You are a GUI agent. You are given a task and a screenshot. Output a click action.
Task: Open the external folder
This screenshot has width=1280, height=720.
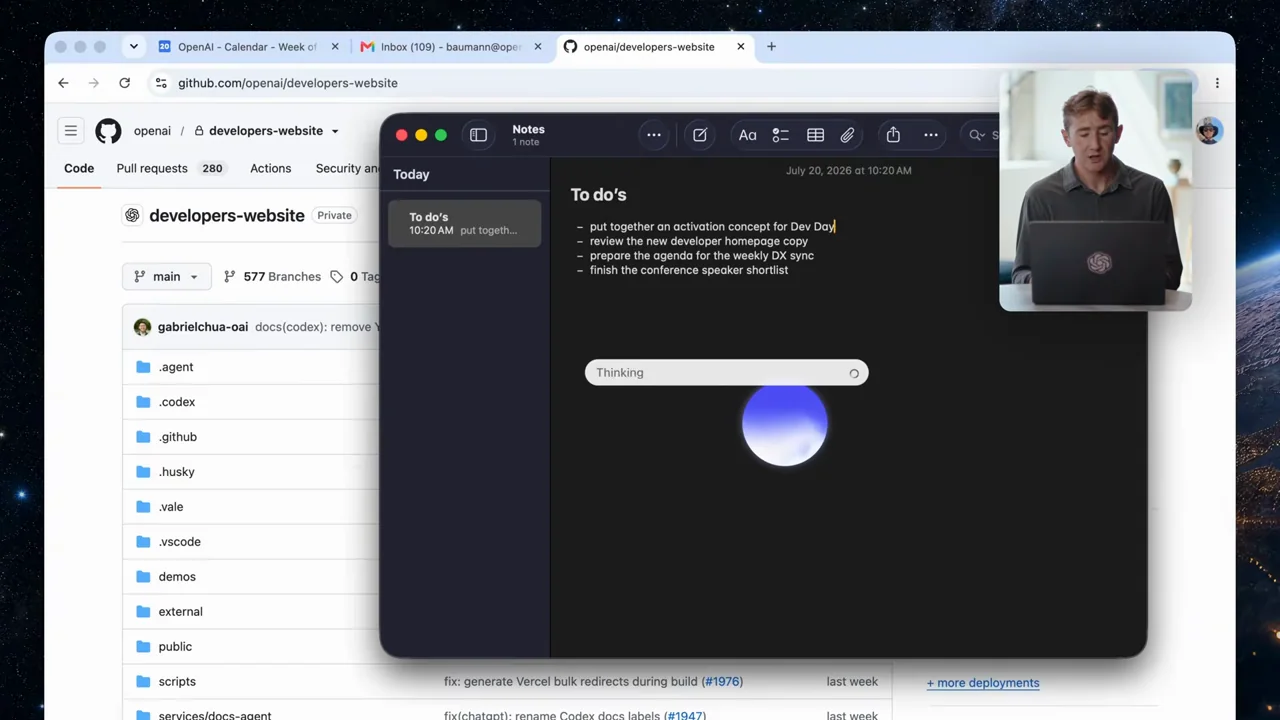point(180,612)
